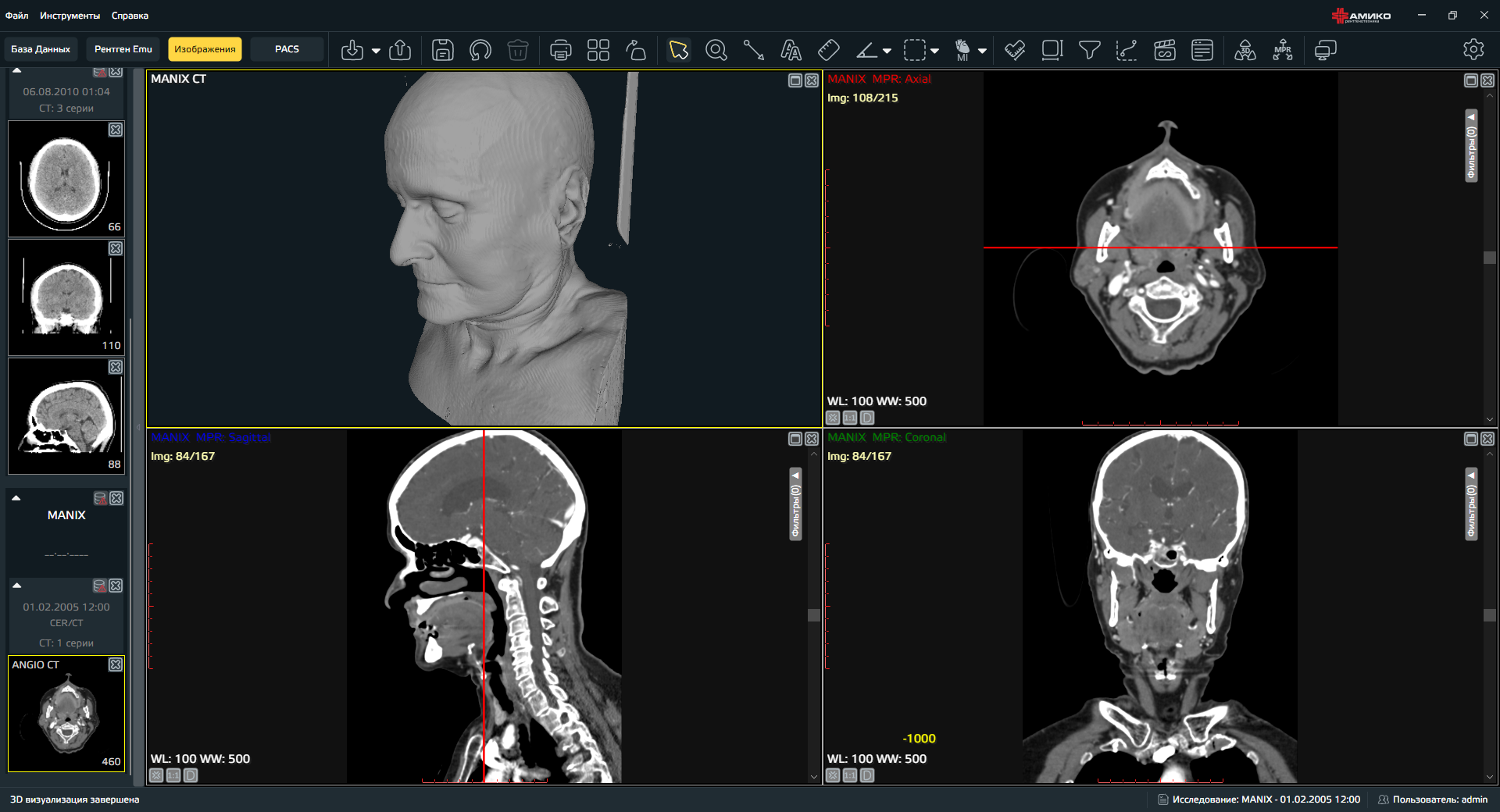1500x812 pixels.
Task: Click the multi-monitor display icon
Action: 1325,50
